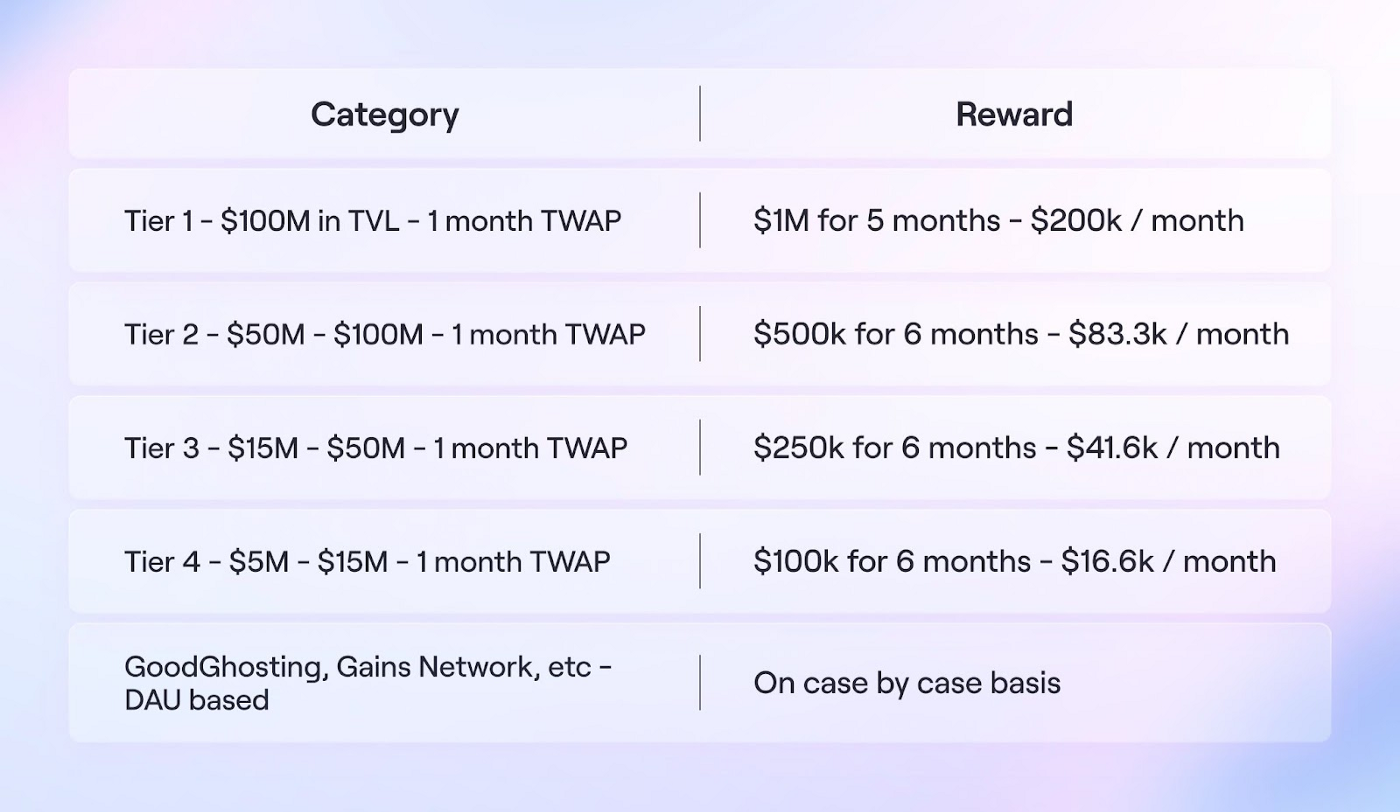Click the On case by case basis cell
Viewport: 1400px width, 812px height.
(x=907, y=683)
